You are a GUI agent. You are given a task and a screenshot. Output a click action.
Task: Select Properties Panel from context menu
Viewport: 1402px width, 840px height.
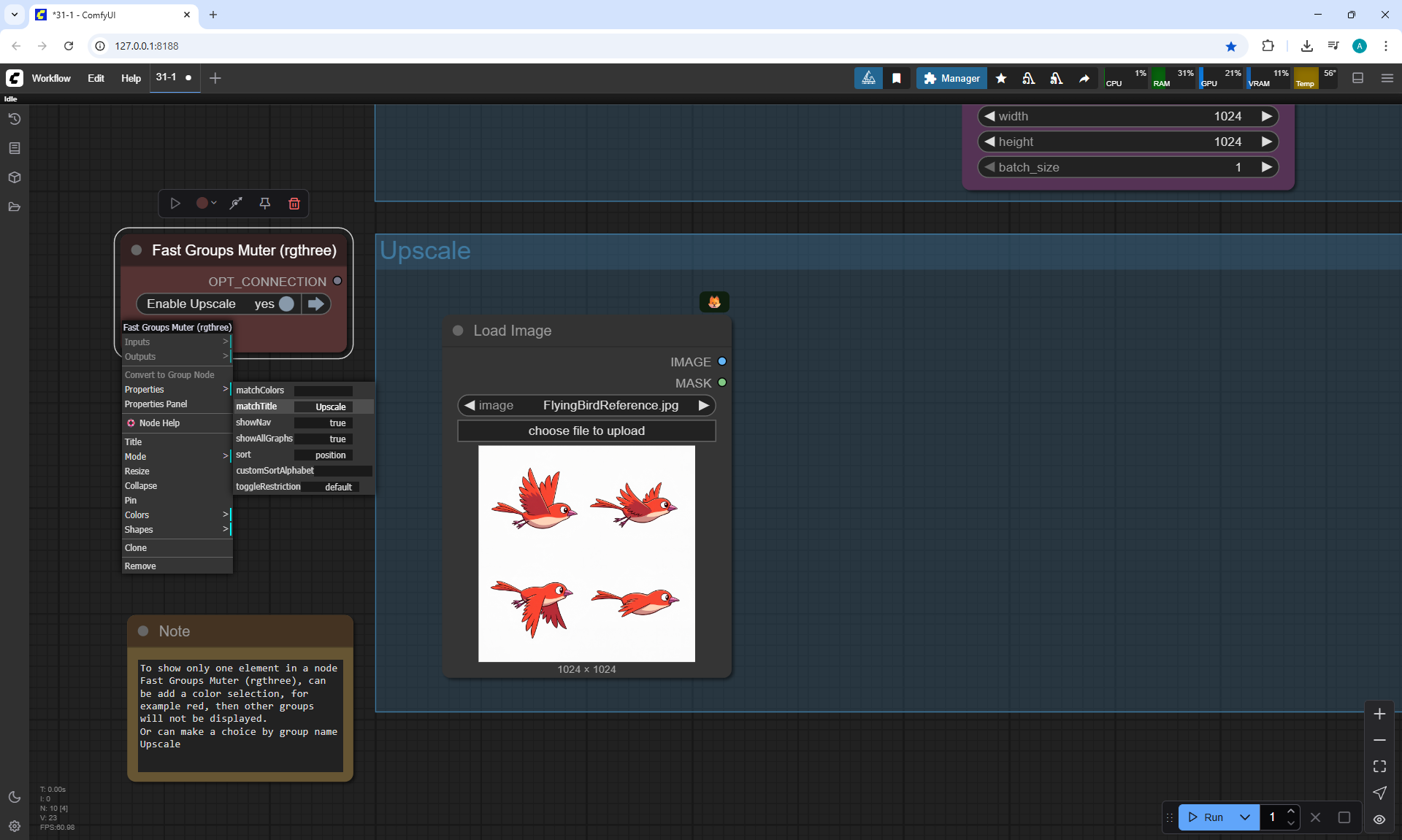[x=156, y=404]
